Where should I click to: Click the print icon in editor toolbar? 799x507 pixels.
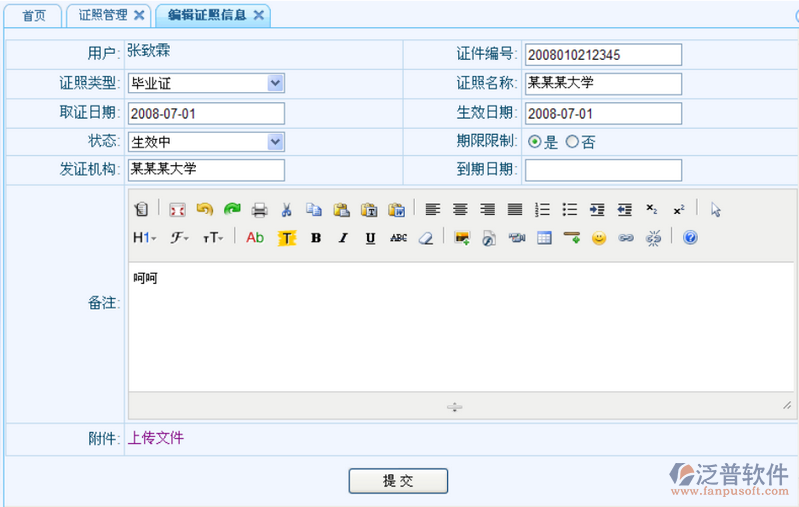pyautogui.click(x=259, y=210)
